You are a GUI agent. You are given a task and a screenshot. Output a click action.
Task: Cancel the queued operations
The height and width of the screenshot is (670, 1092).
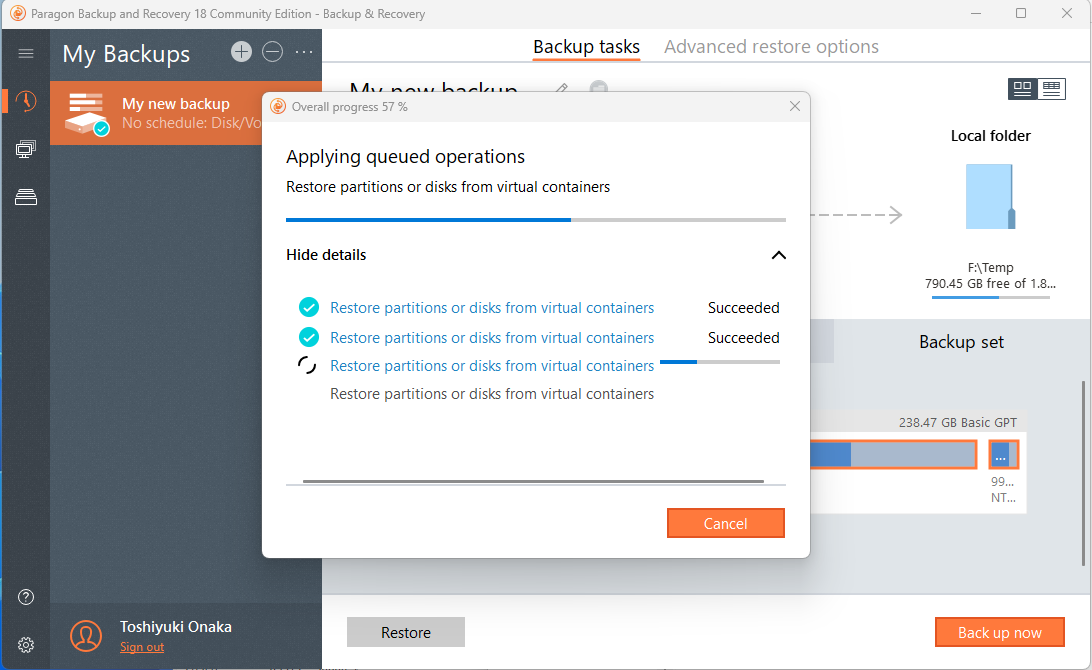[726, 523]
